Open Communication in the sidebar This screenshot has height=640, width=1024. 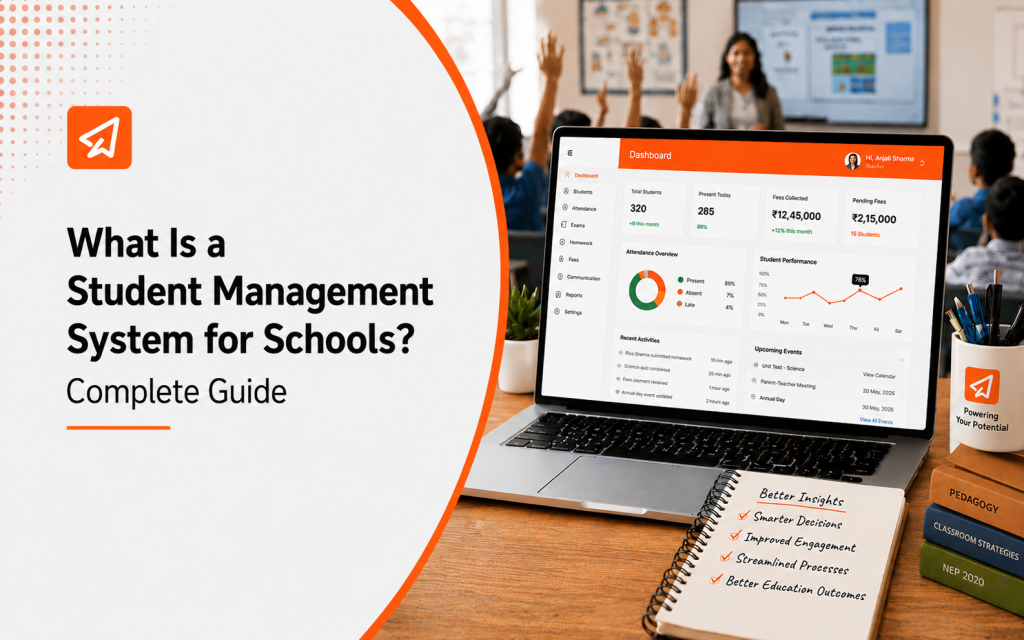(579, 277)
